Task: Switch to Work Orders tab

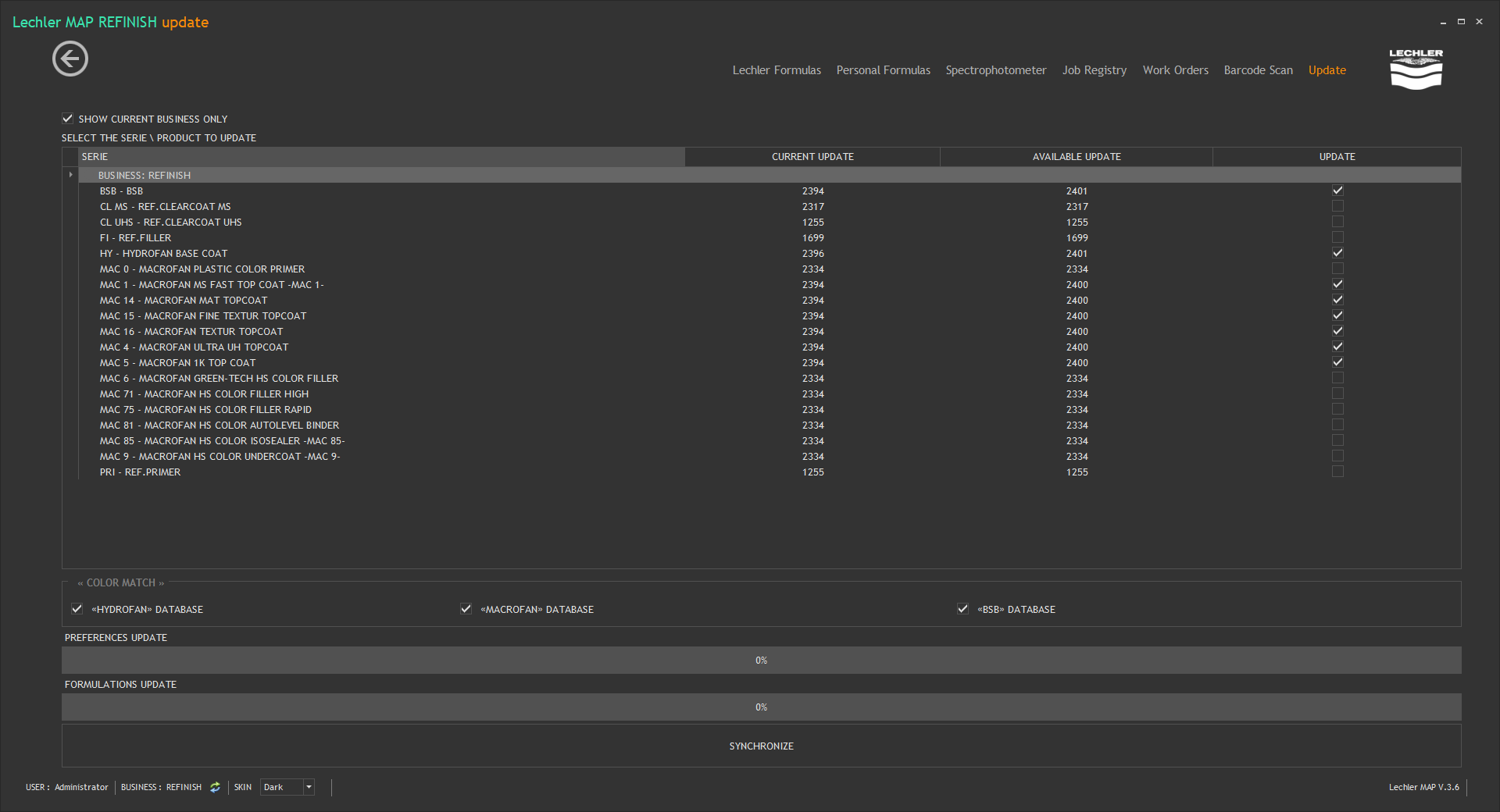Action: coord(1175,70)
